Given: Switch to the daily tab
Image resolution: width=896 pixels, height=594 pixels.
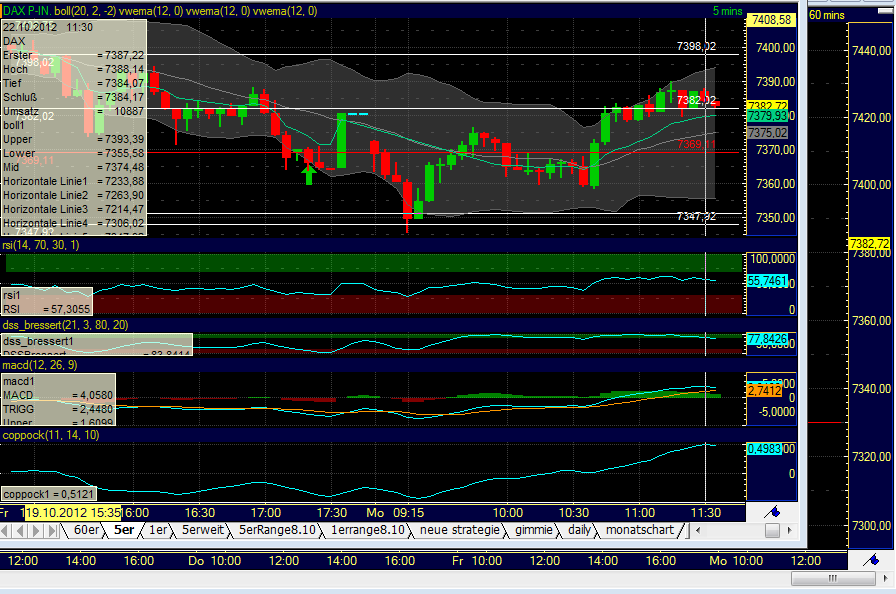Looking at the screenshot, I should coord(577,530).
